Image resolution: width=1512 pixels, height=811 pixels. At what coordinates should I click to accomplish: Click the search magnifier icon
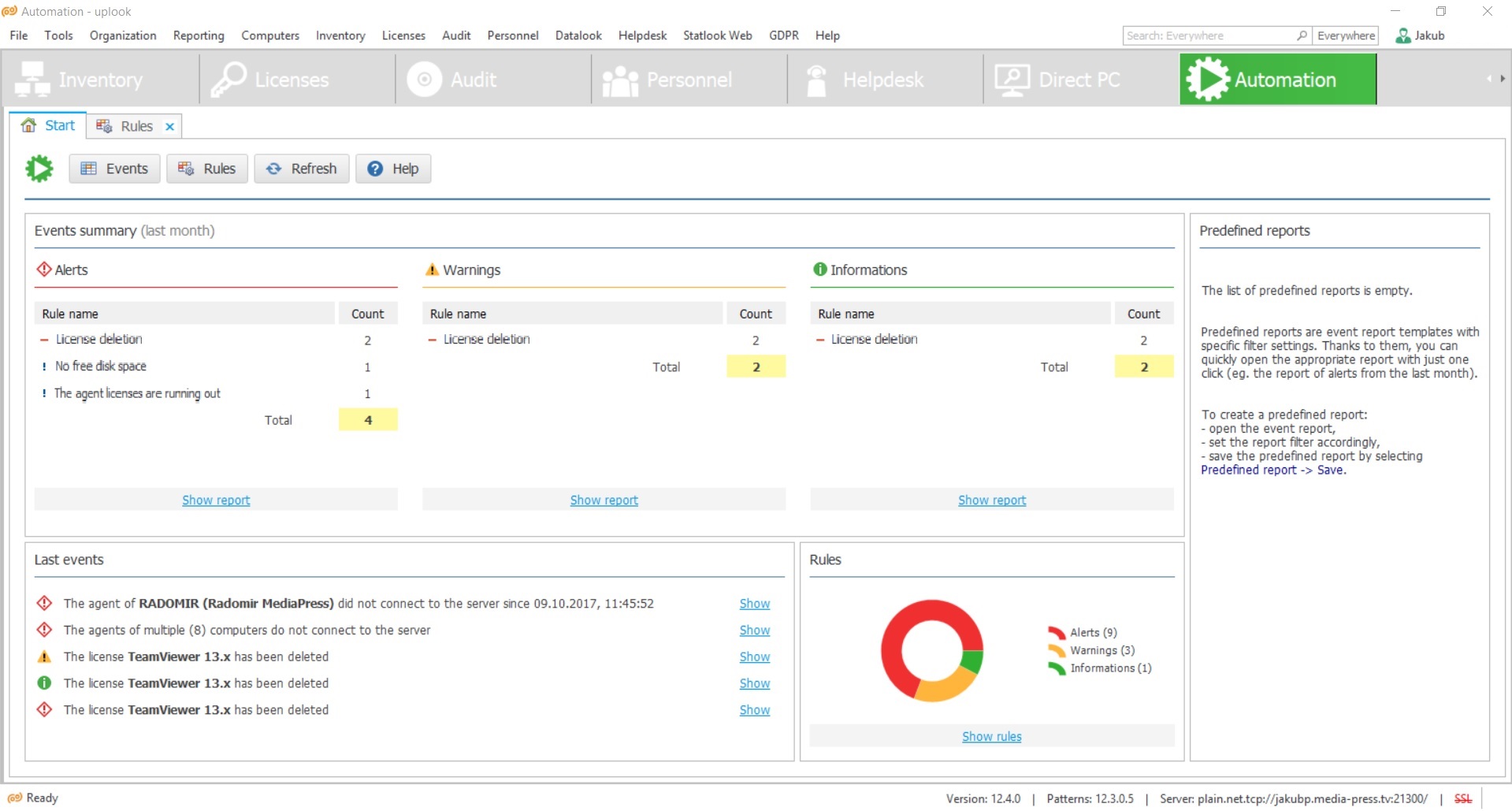coord(1302,35)
